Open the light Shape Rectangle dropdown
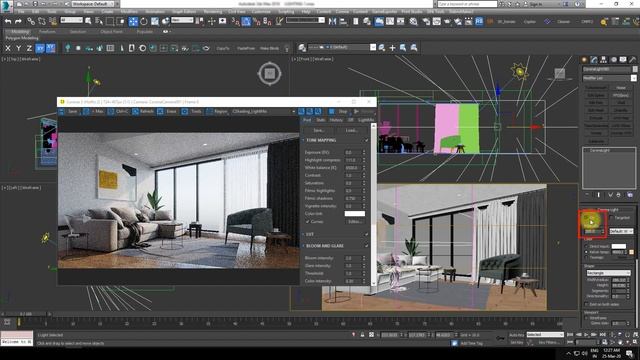 point(608,273)
